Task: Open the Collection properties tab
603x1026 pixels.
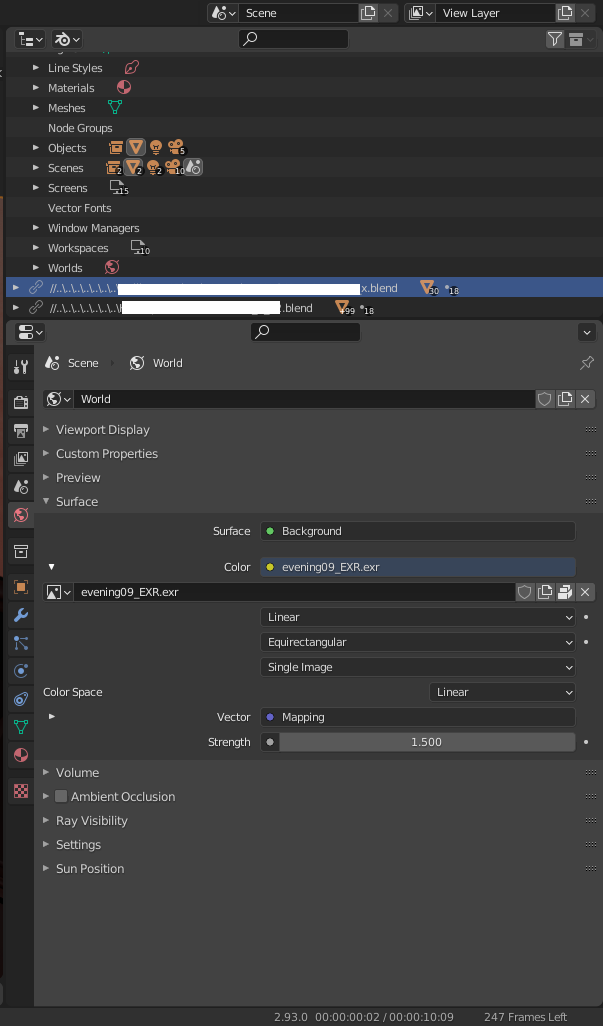Action: [21, 551]
